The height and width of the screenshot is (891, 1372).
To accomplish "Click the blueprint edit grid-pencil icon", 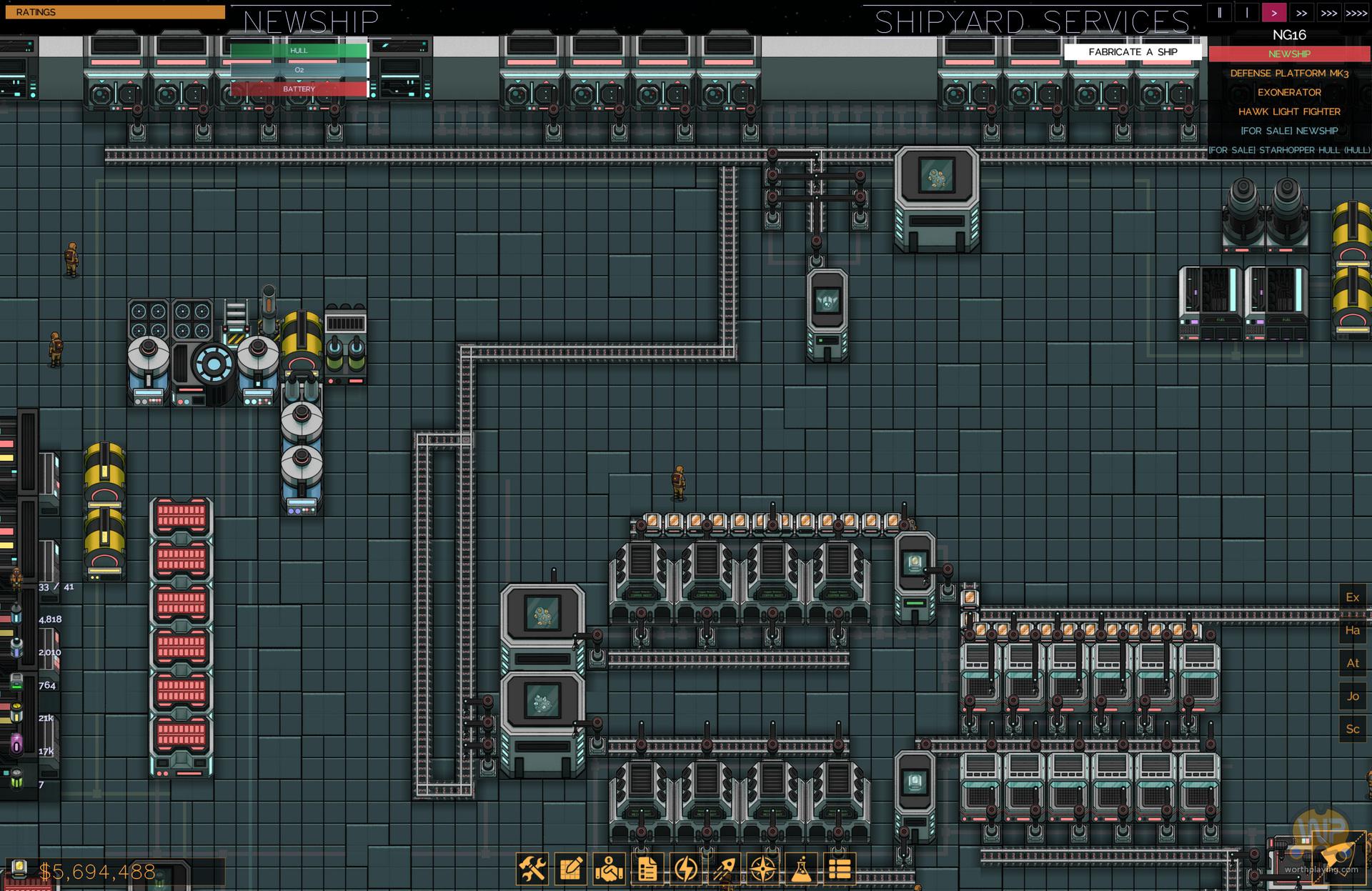I will [571, 869].
